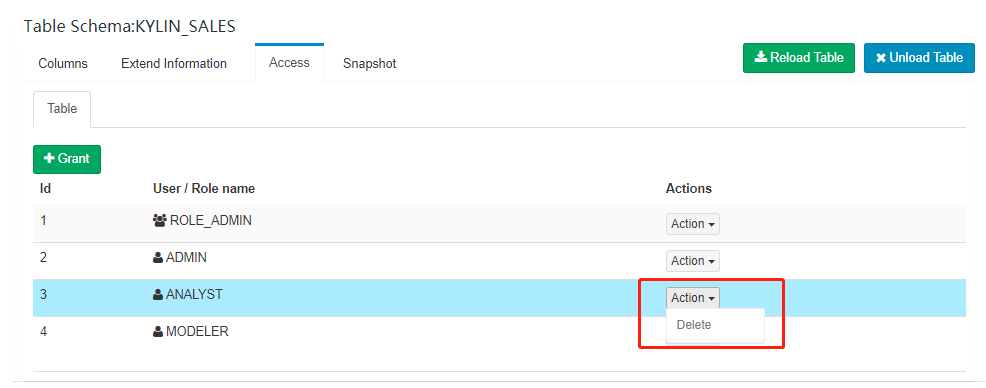Select the Access tab

pos(289,63)
